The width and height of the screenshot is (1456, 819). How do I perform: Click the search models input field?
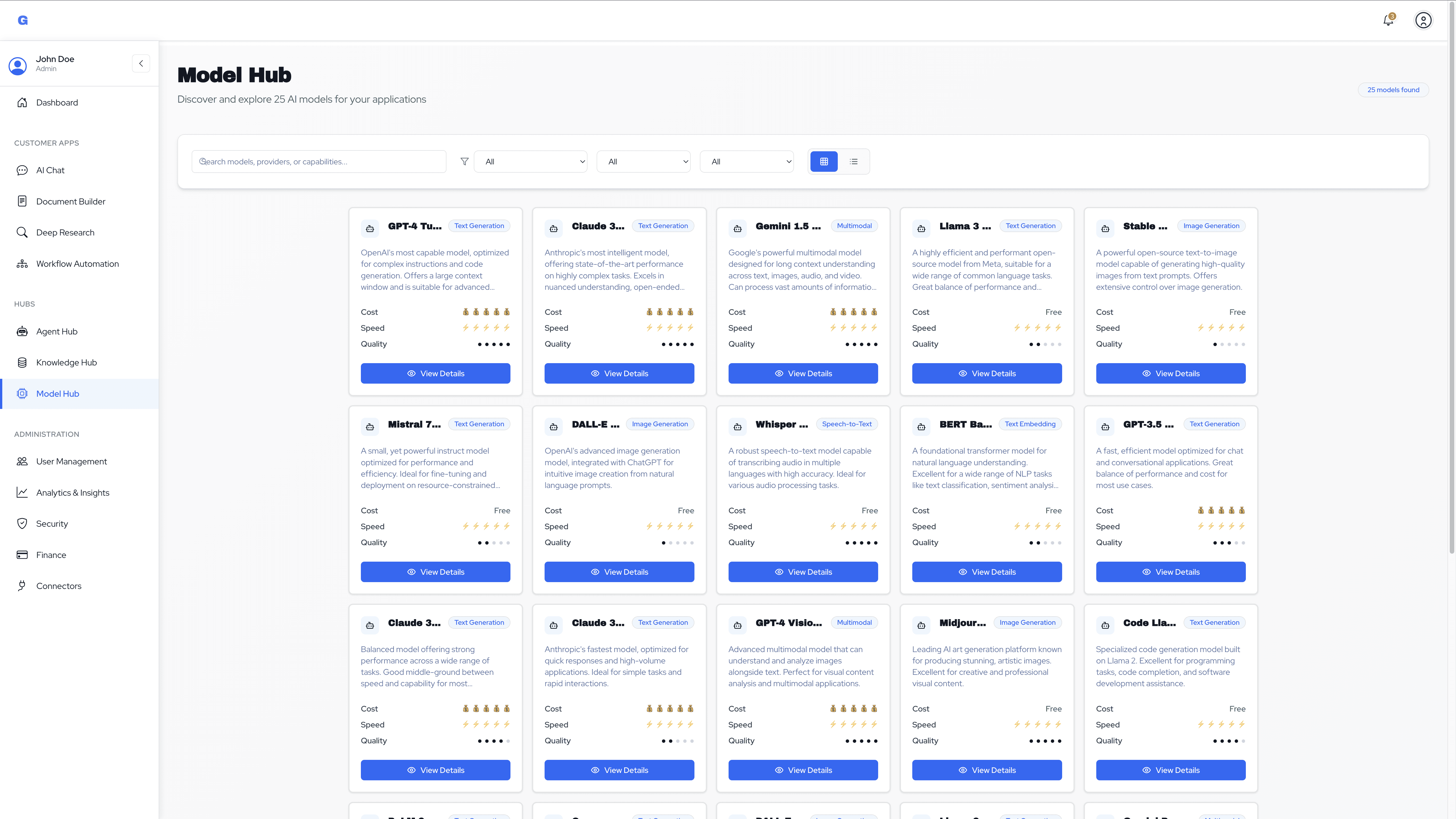coord(319,161)
